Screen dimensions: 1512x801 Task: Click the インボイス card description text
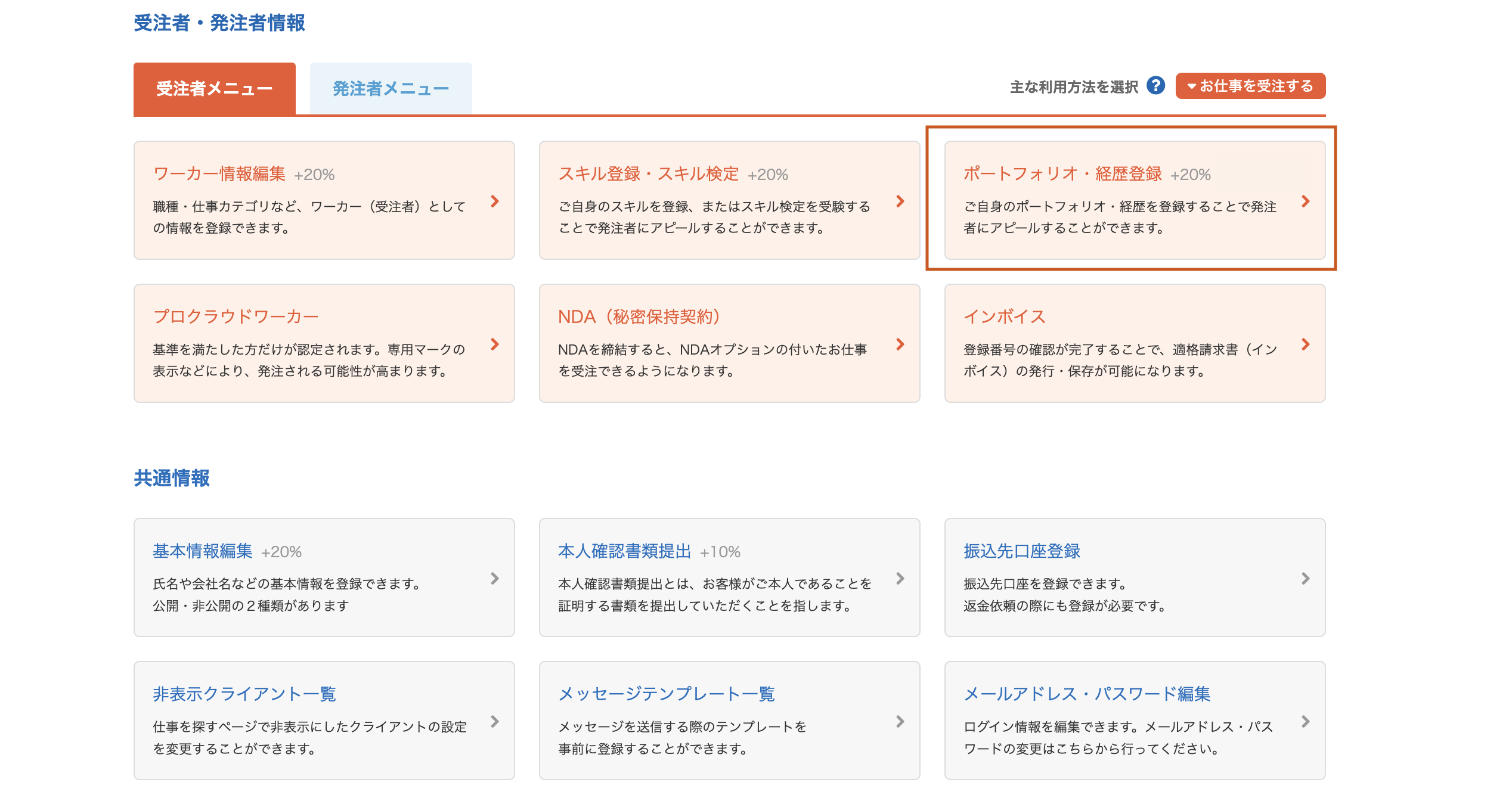(1120, 360)
